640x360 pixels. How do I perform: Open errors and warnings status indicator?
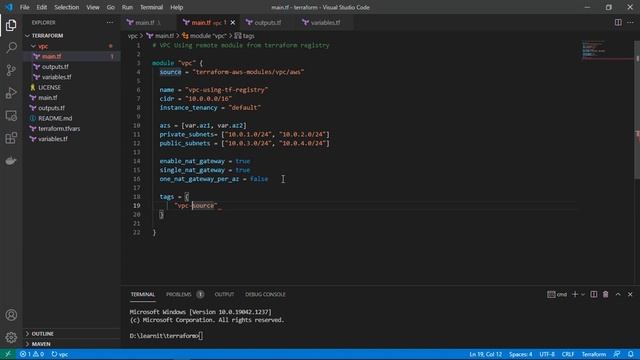point(32,354)
